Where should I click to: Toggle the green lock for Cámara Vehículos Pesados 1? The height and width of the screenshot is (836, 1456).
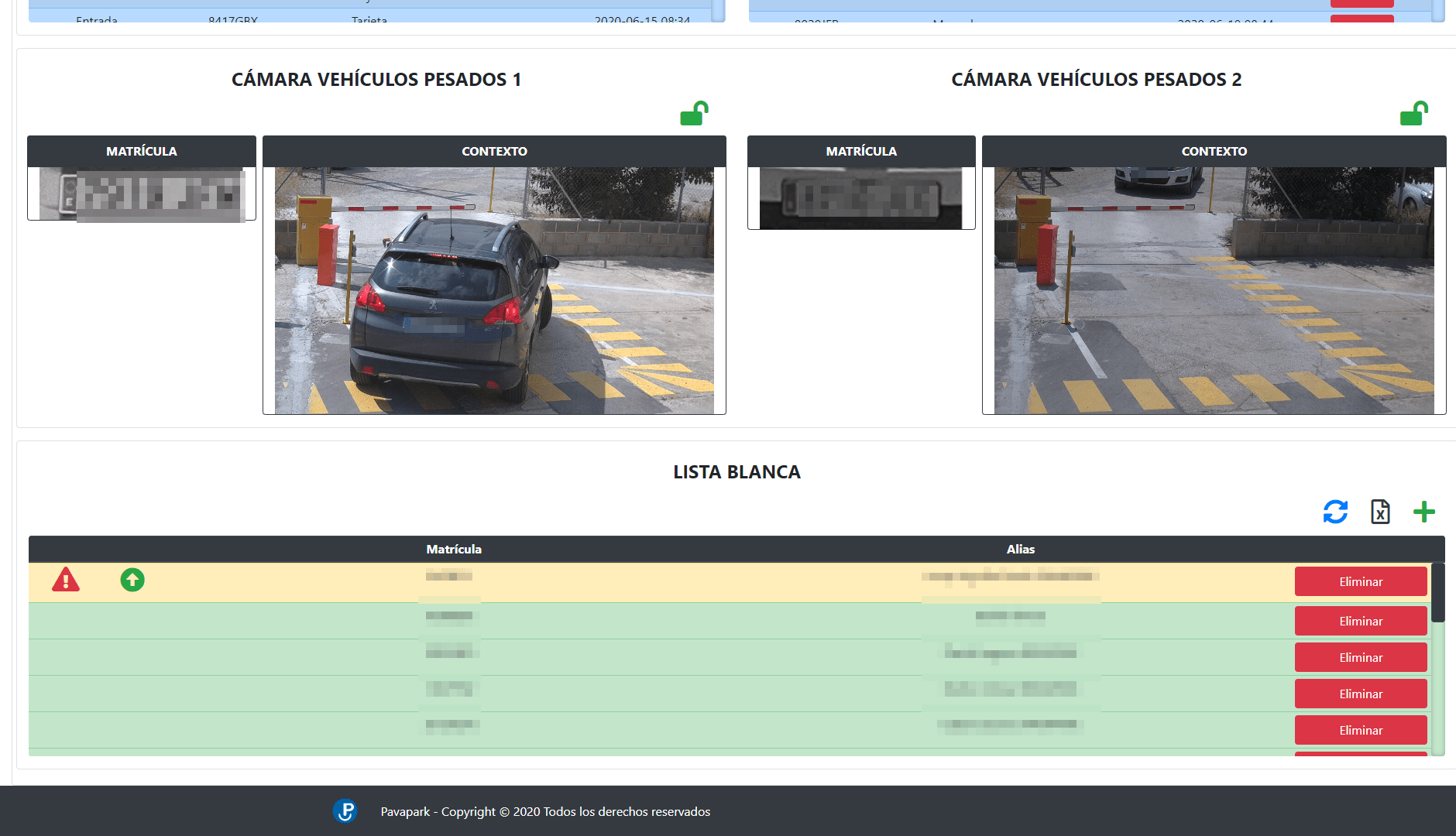coord(694,114)
